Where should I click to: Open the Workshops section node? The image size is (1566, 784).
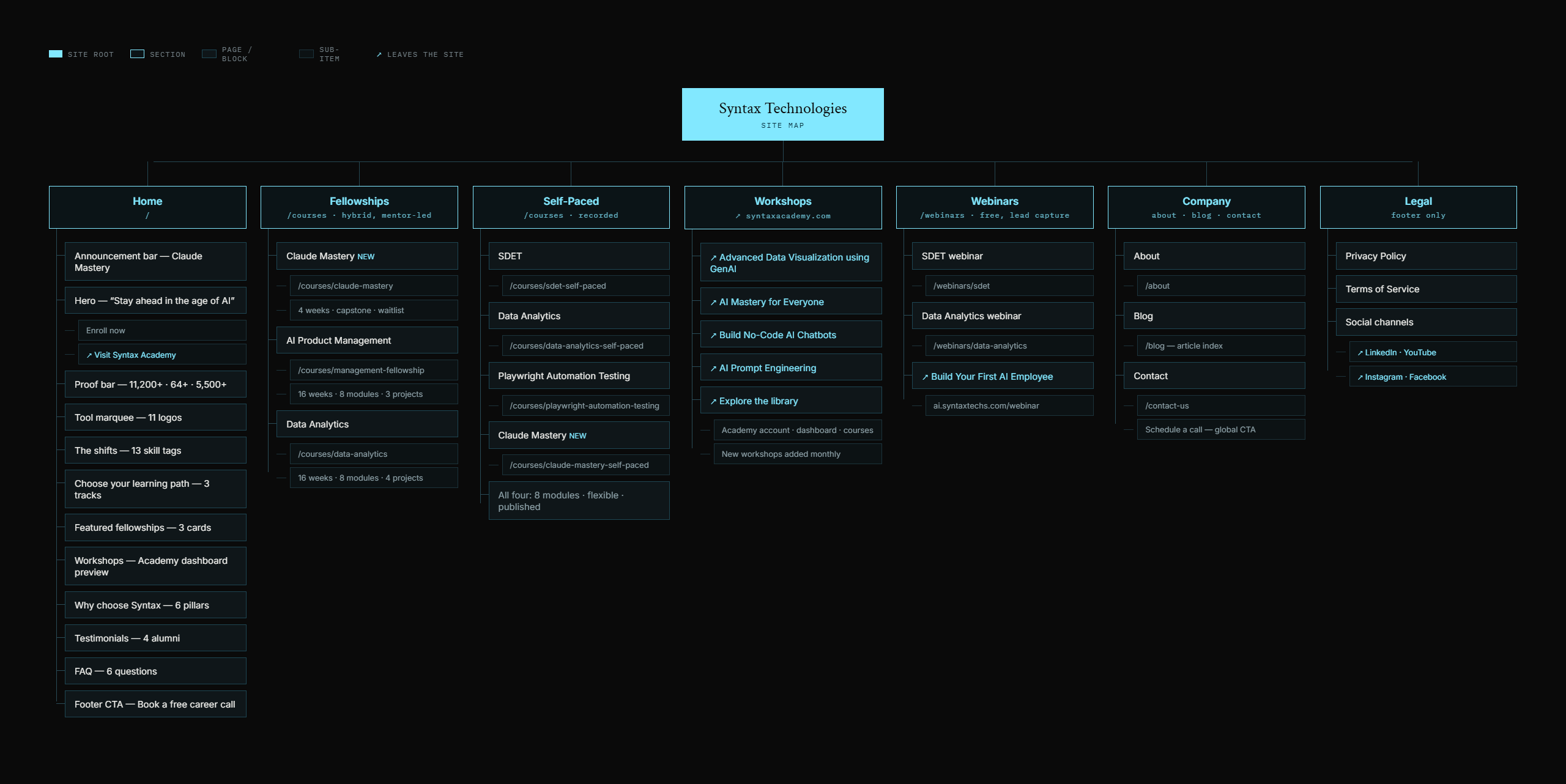pyautogui.click(x=783, y=207)
